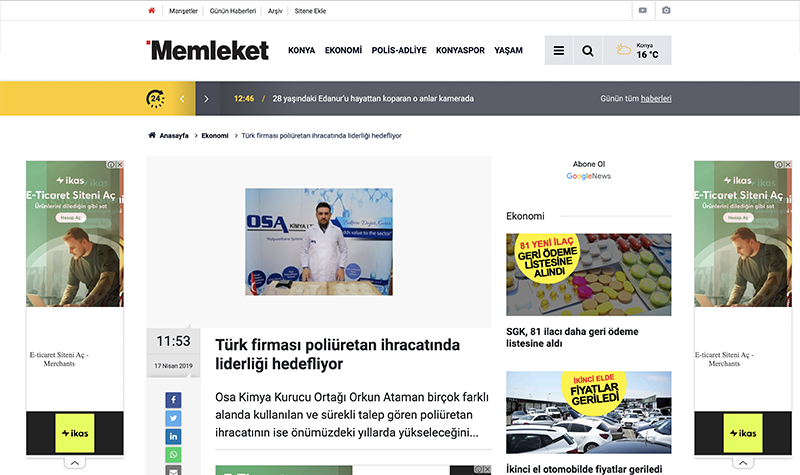Select the Ekonomi sidebar heading
This screenshot has height=475, width=800.
pyautogui.click(x=525, y=216)
